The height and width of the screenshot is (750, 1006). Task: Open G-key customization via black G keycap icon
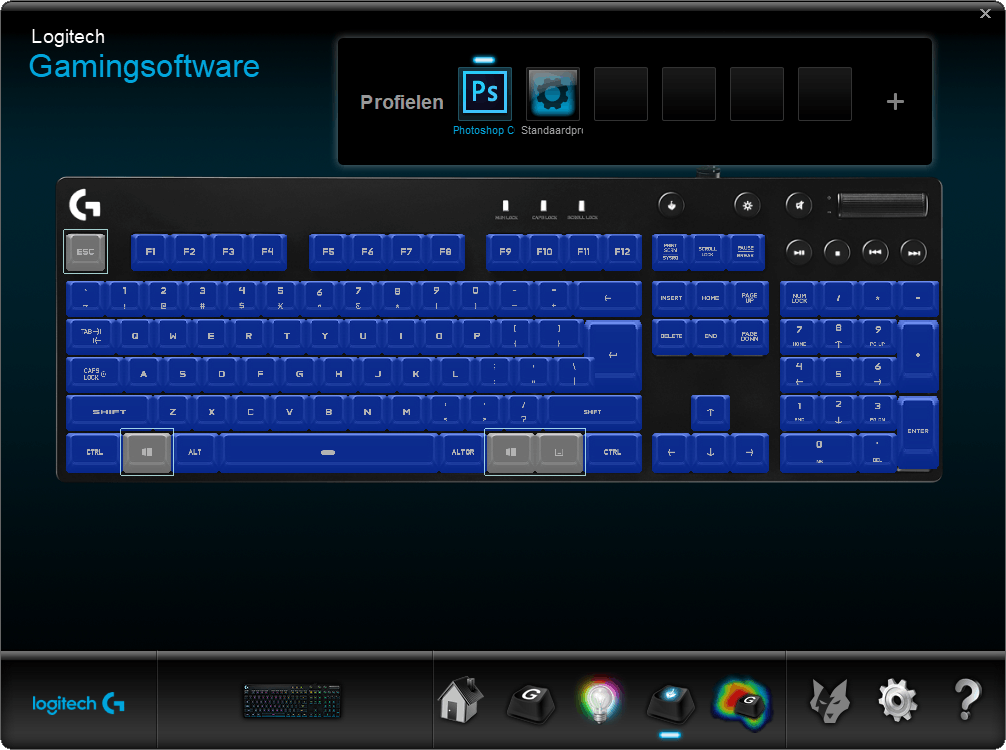coord(531,703)
